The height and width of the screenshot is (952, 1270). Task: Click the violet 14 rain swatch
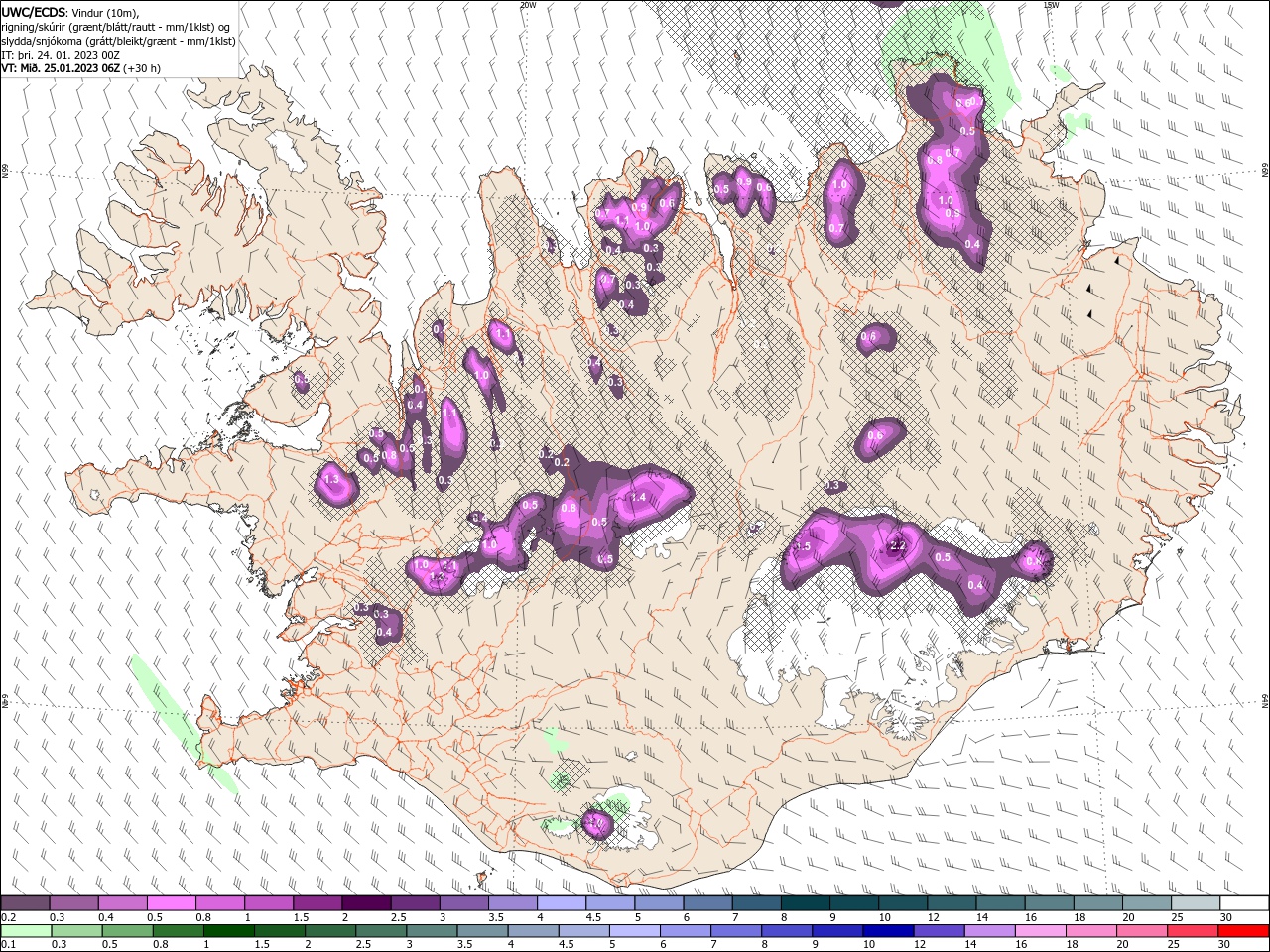pos(990,931)
